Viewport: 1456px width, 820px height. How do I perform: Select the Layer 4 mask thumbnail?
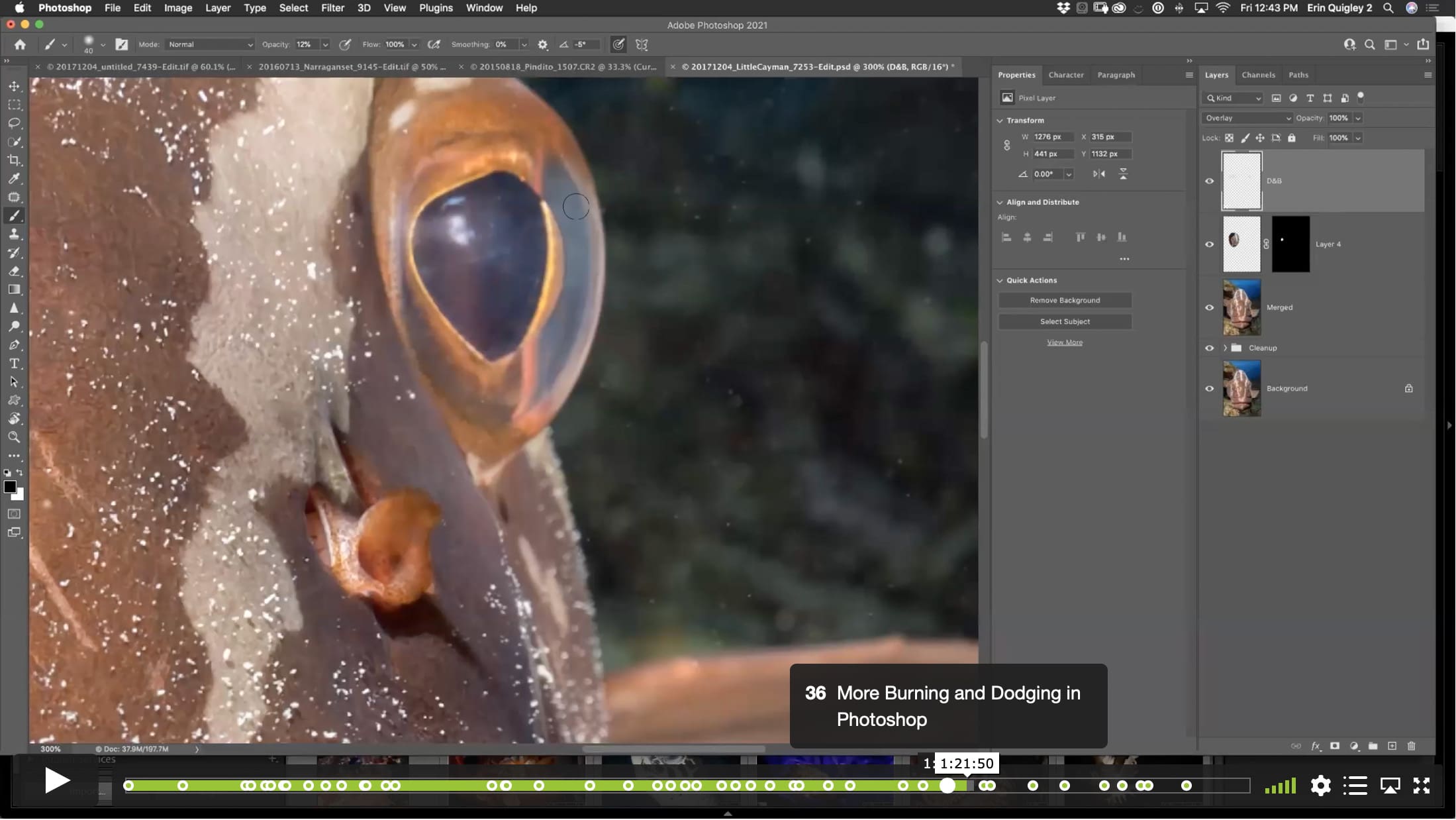[1290, 244]
